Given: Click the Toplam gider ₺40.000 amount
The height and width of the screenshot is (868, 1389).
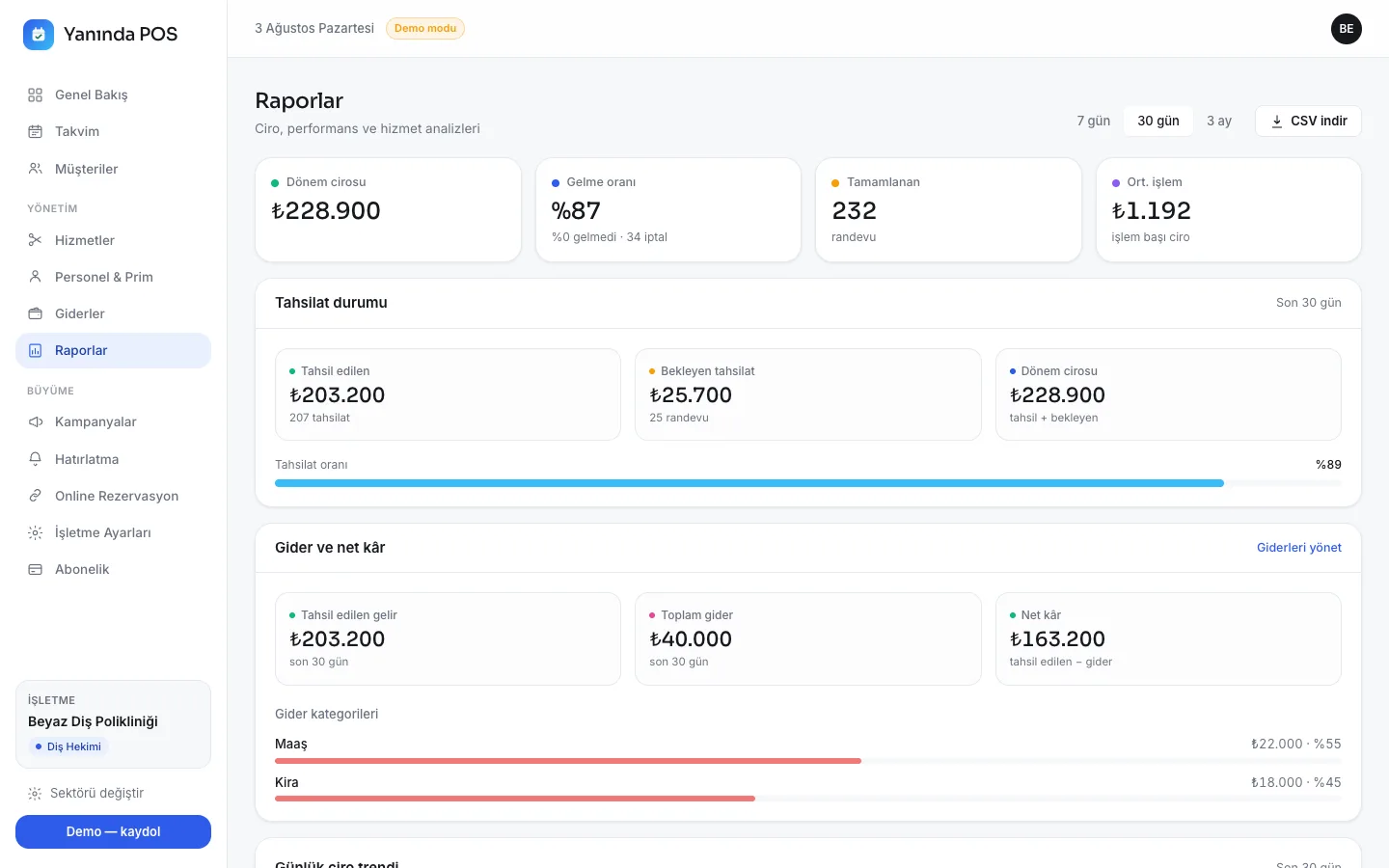Looking at the screenshot, I should [x=691, y=639].
